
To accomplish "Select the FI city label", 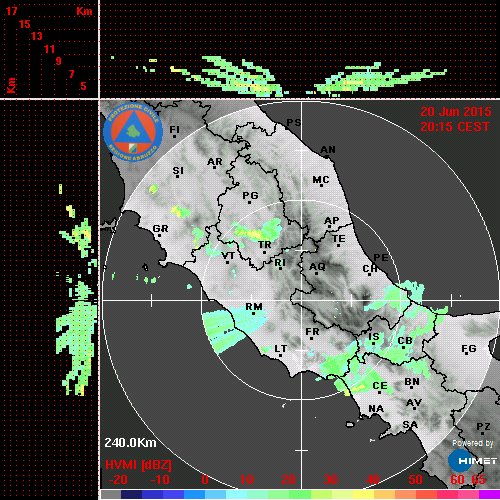I will click(174, 129).
